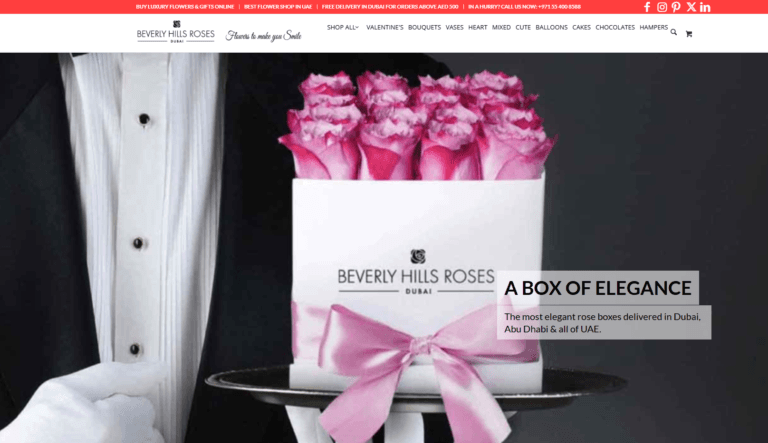Screen dimensions: 768x443
Task: Select Vases in navigation
Action: click(454, 27)
